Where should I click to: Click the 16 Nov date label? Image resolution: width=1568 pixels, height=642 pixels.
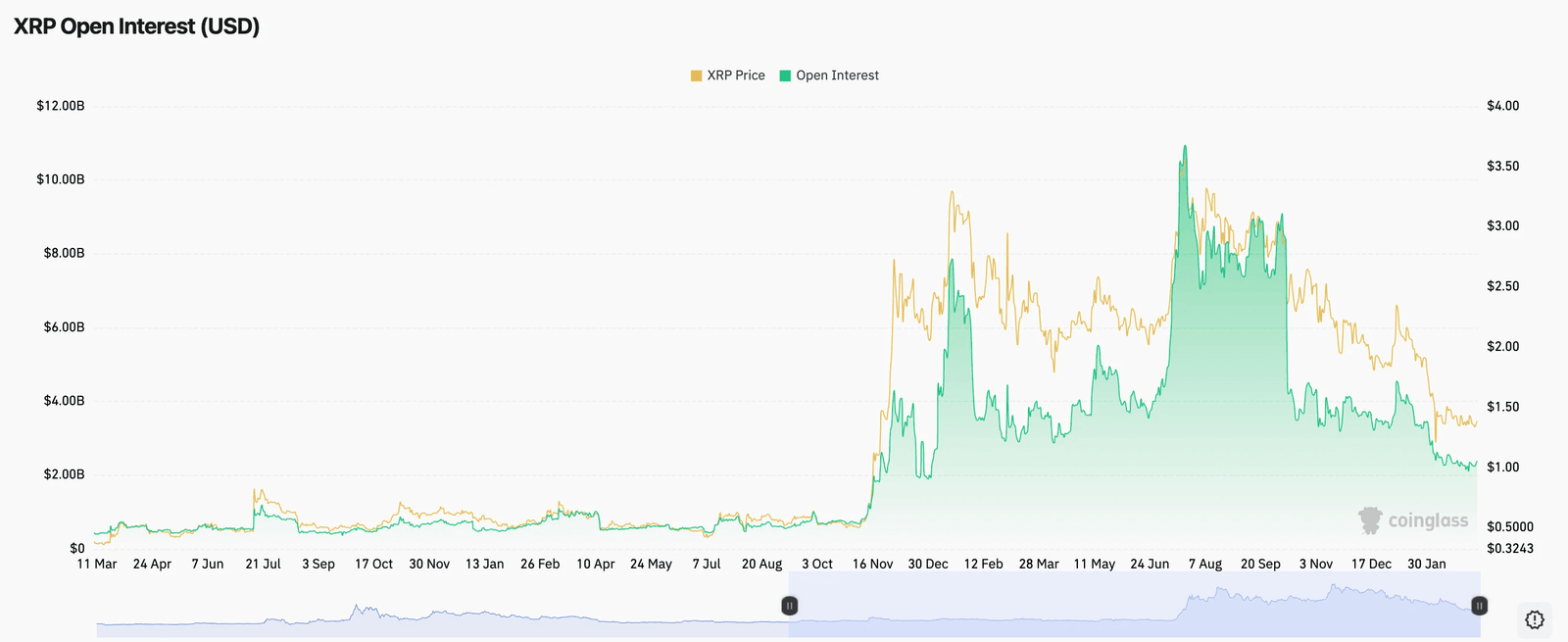872,564
